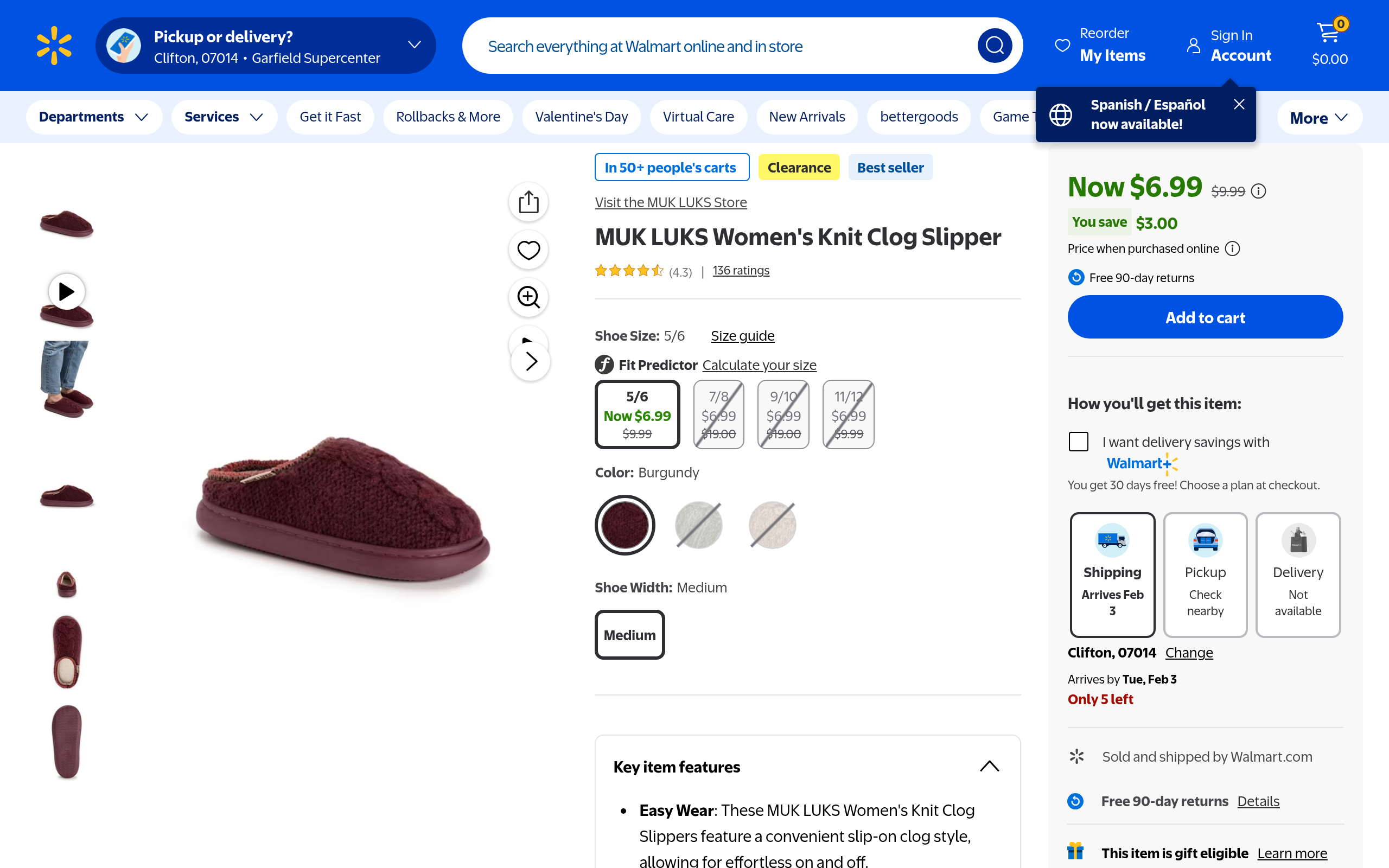Show next product image with arrow

[531, 362]
